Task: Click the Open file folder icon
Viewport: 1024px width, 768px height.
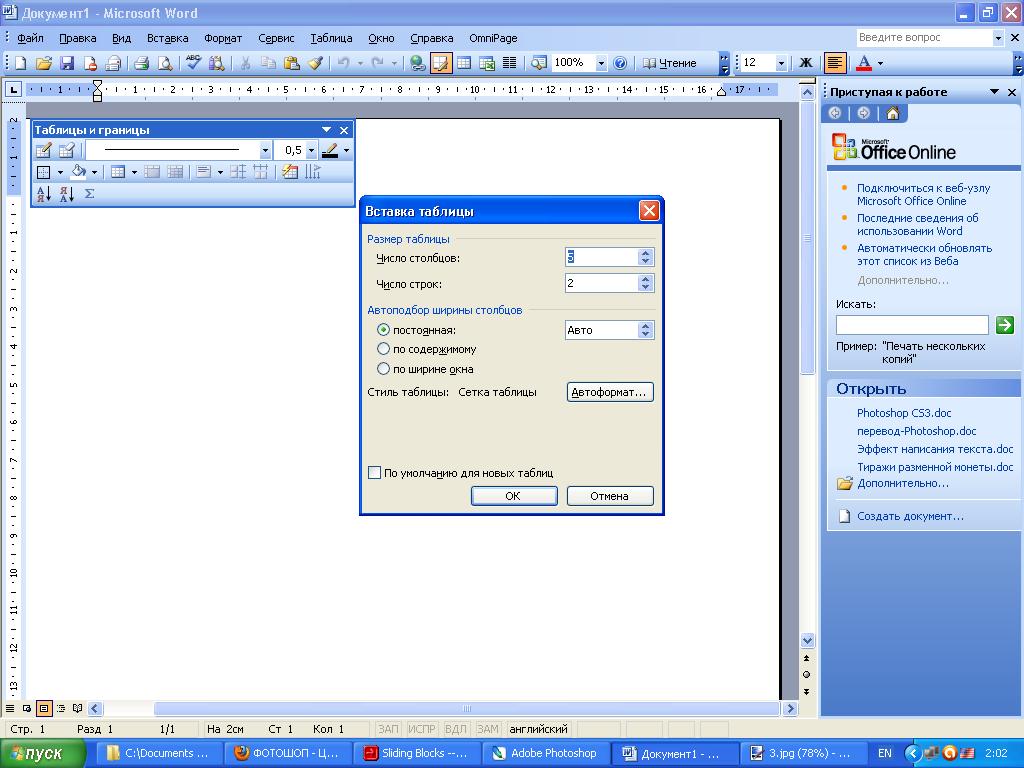Action: click(44, 63)
